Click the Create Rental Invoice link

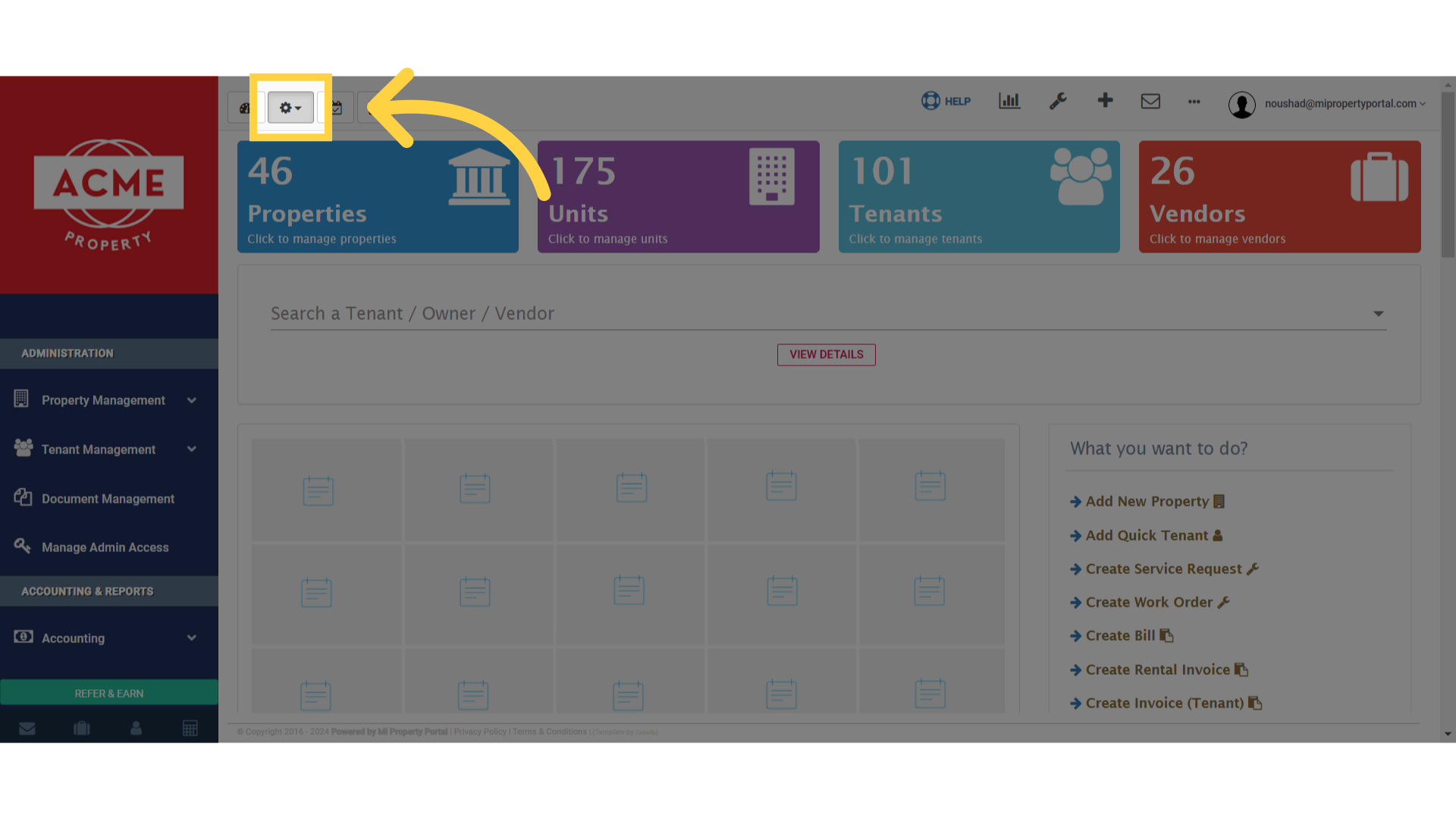[x=1159, y=670]
